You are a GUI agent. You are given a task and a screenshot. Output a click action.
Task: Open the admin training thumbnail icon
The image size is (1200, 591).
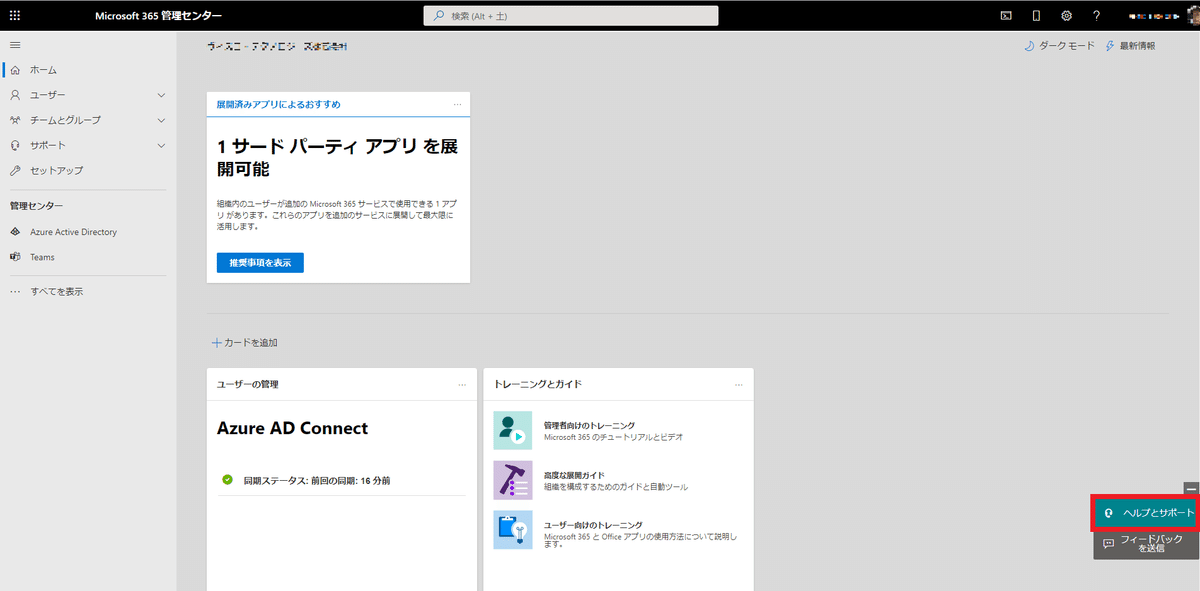click(x=513, y=430)
